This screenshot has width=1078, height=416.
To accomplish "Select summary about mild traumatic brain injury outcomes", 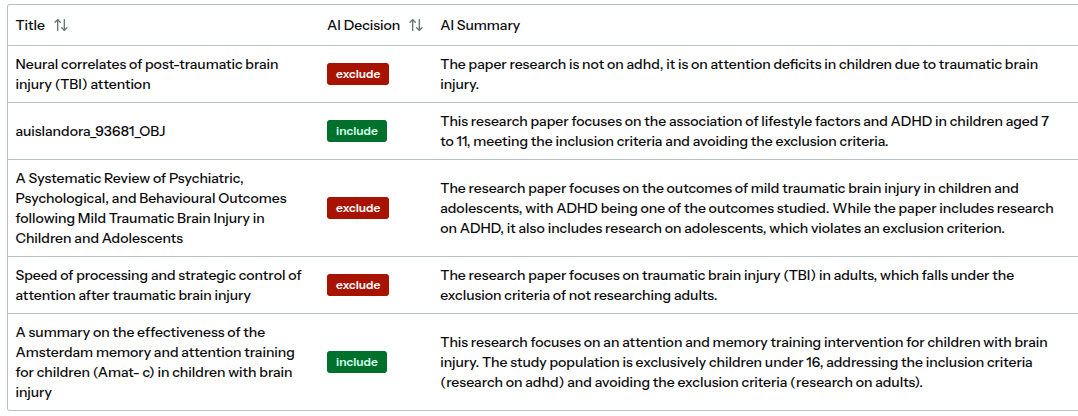I will pyautogui.click(x=747, y=208).
